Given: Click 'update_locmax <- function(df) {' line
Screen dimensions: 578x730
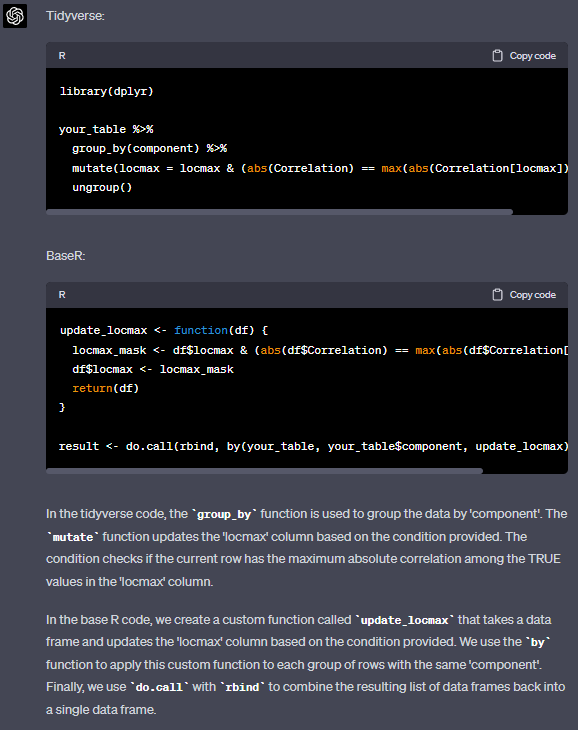Looking at the screenshot, I should [x=164, y=330].
